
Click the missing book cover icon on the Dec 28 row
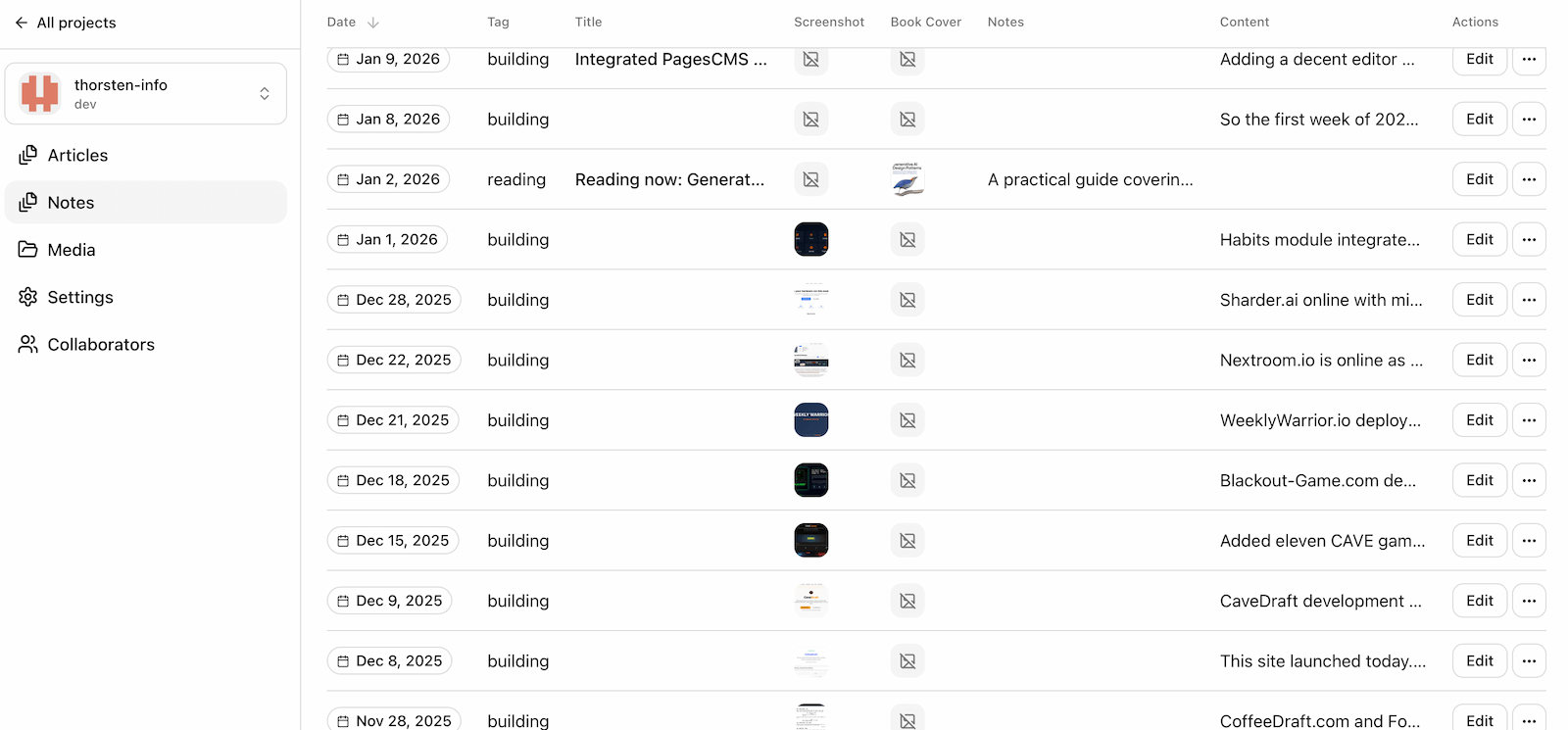click(x=907, y=299)
